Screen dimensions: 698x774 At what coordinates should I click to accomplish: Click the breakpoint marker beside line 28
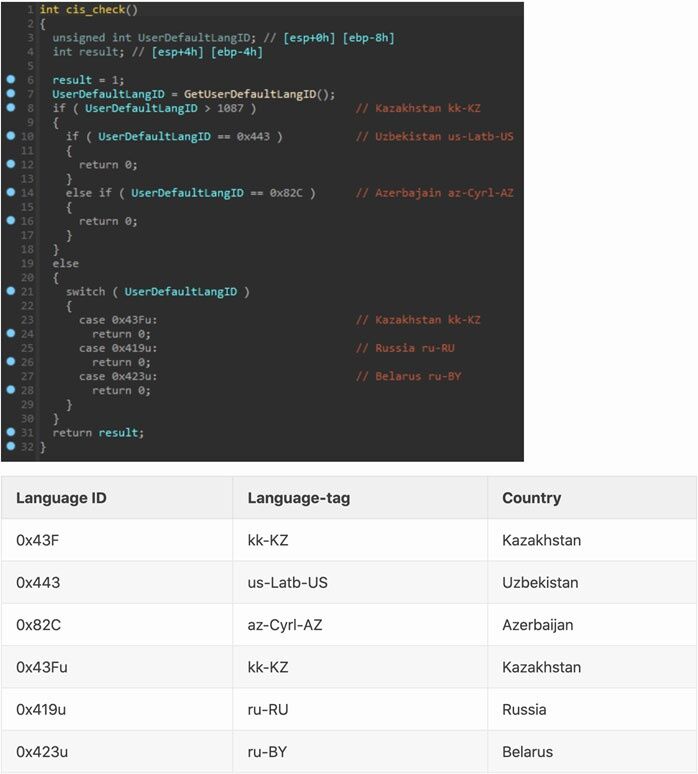click(11, 390)
